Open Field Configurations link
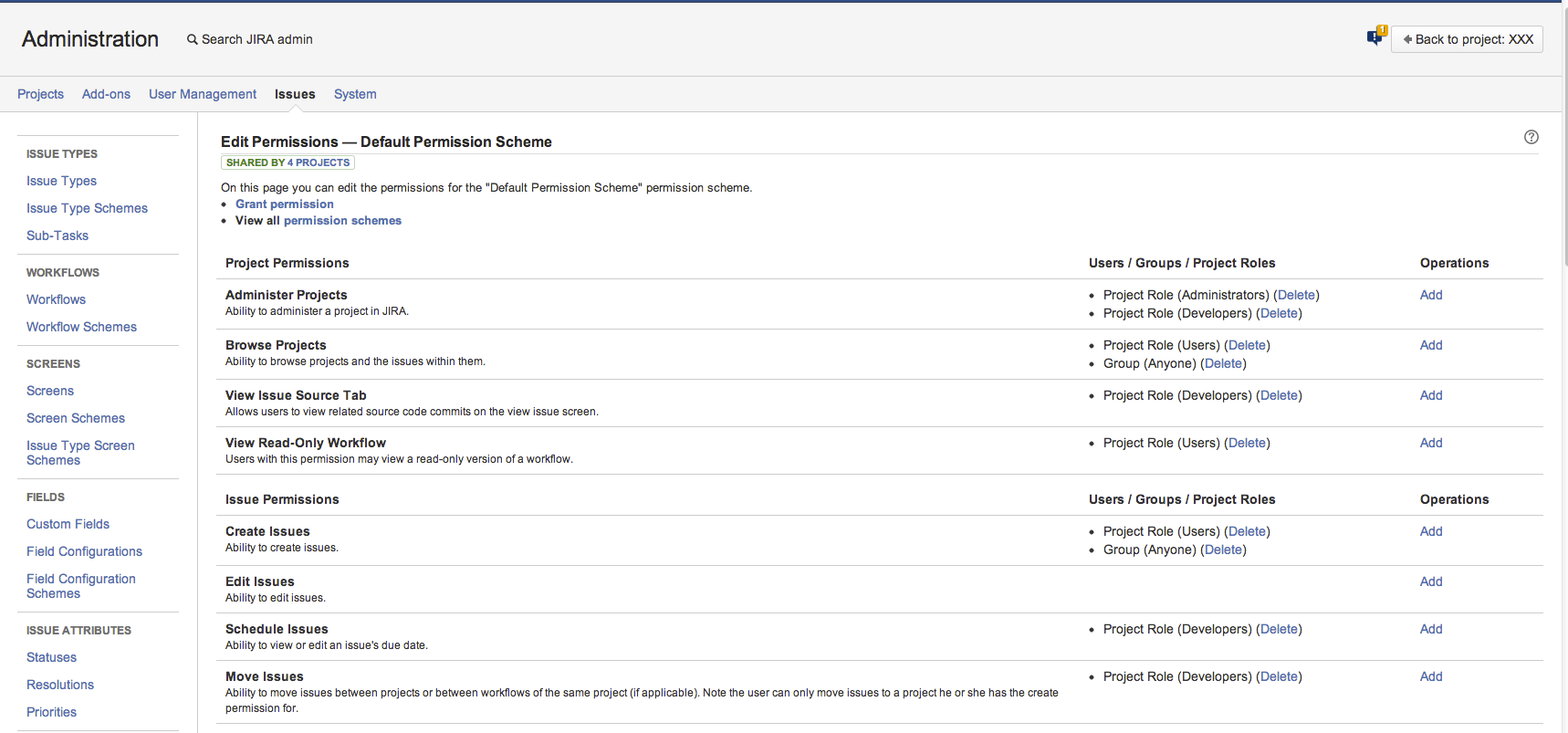1568x733 pixels. click(x=84, y=551)
